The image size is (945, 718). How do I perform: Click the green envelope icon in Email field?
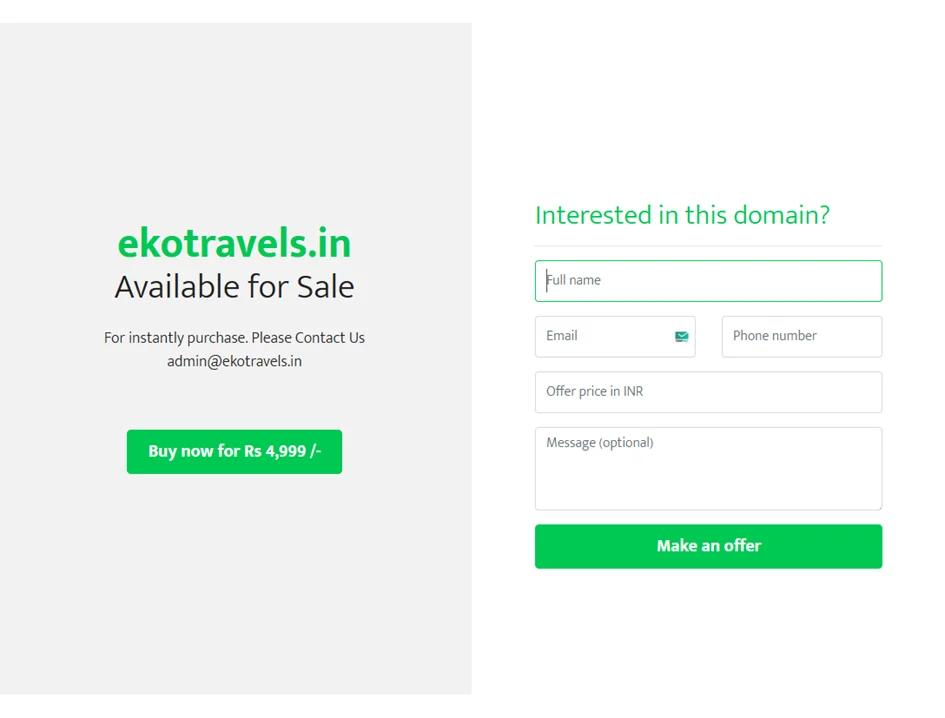[681, 337]
